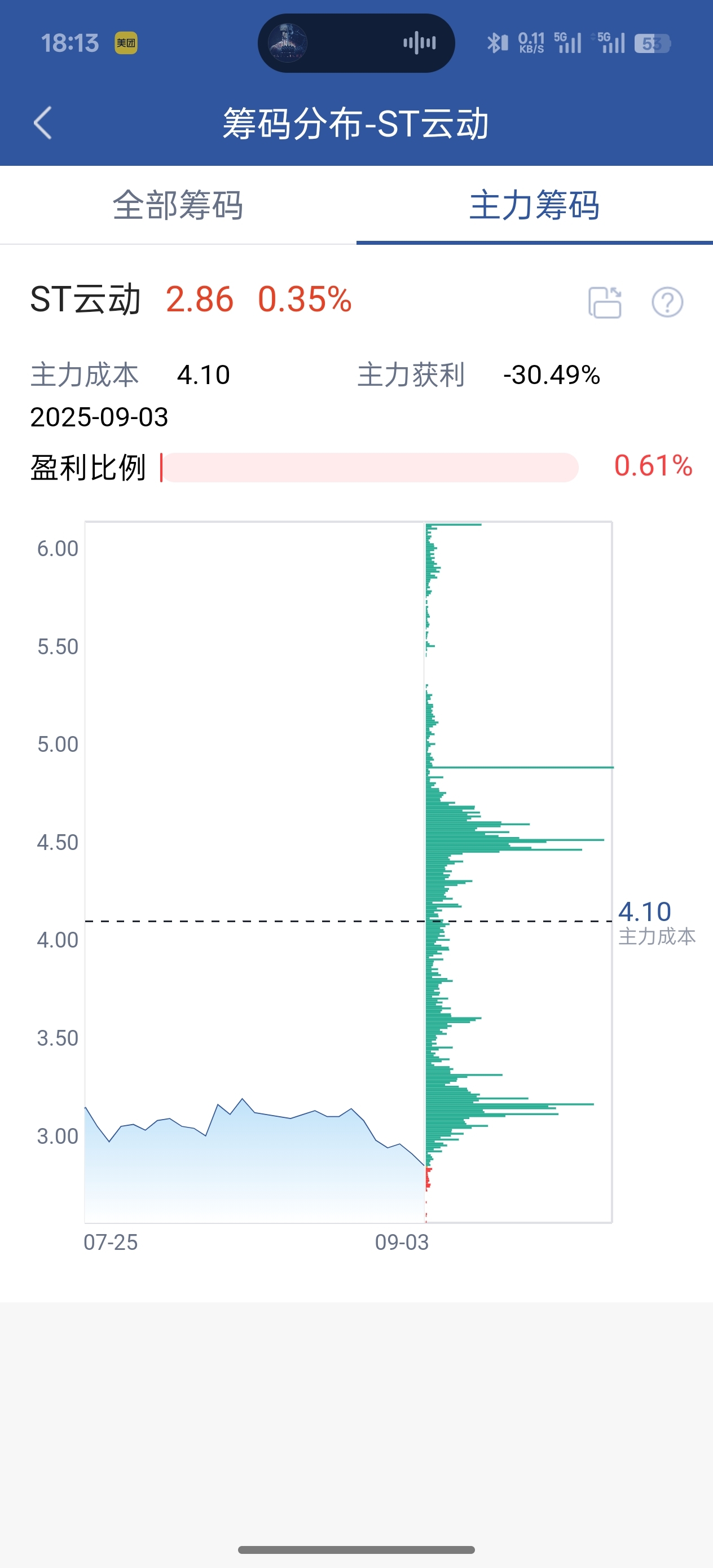Screen dimensions: 713x1568
Task: Tap the ST云动 stock name
Action: click(x=85, y=299)
